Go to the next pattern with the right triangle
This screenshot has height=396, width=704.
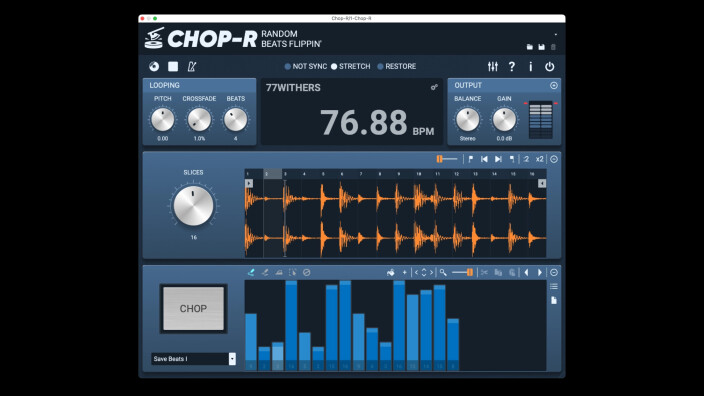click(x=540, y=273)
